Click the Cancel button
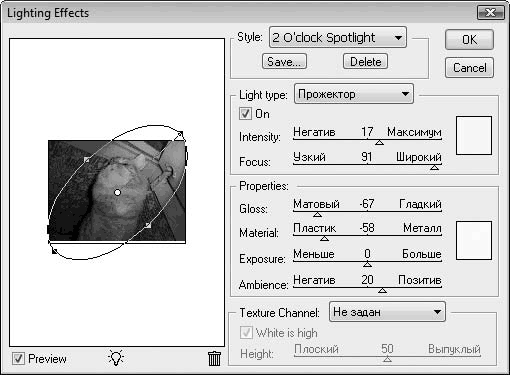 [x=469, y=68]
